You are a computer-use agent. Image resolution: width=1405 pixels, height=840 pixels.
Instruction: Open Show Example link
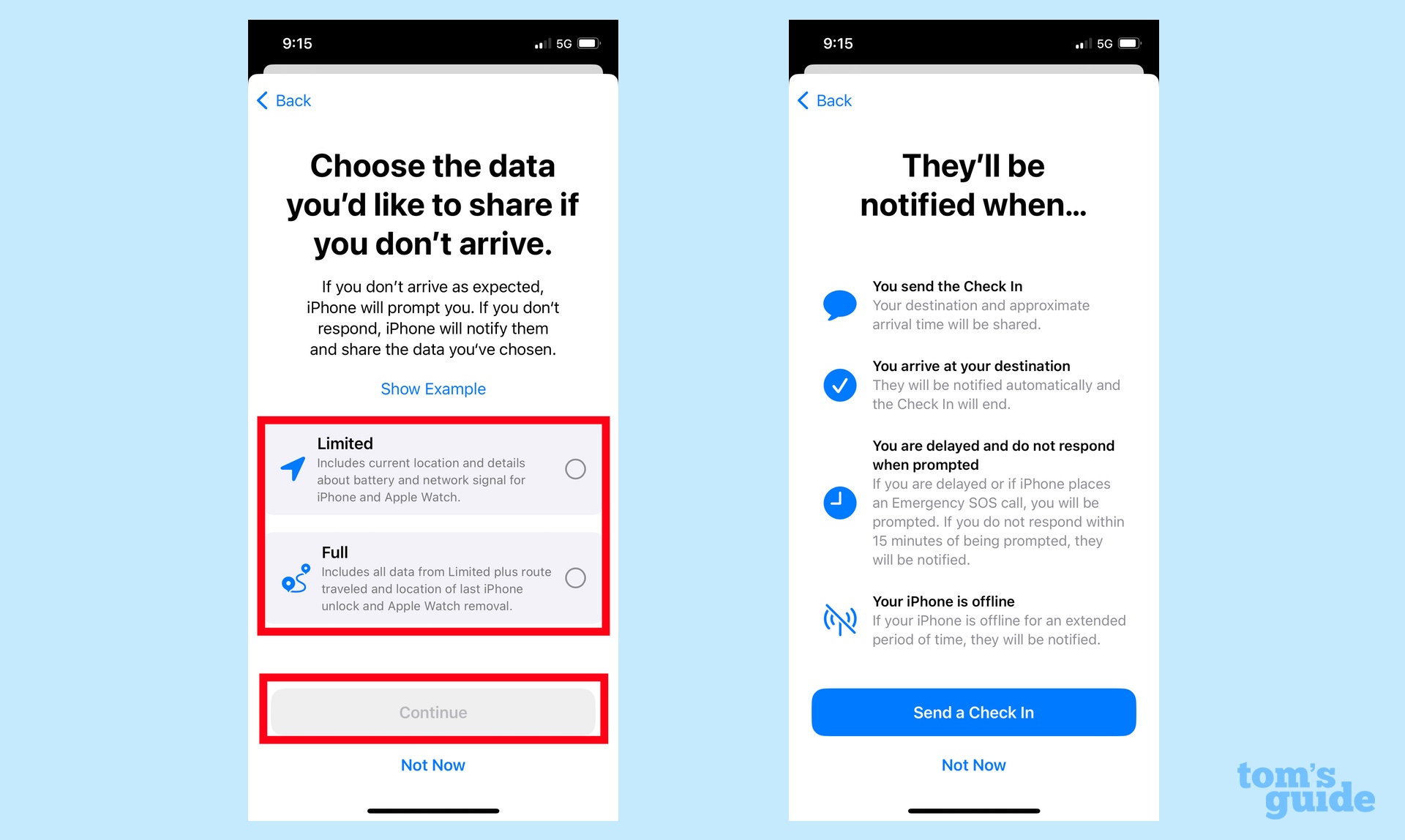(x=432, y=388)
